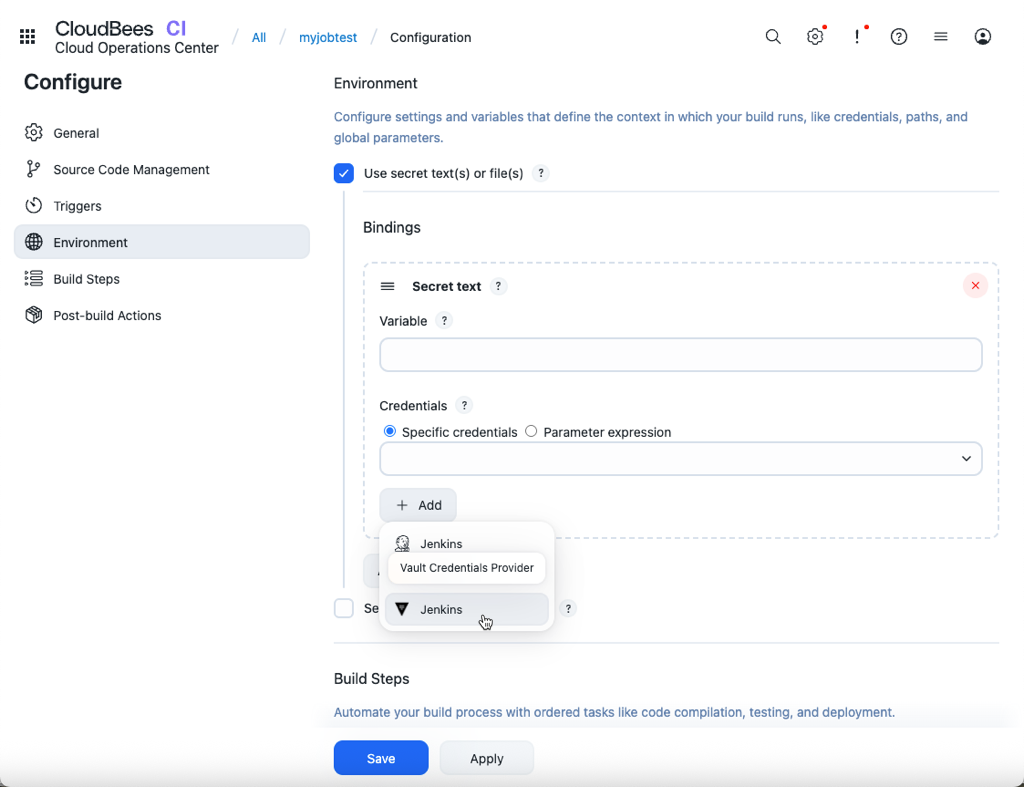The width and height of the screenshot is (1024, 787).
Task: Click the Bindings heading
Action: coord(392,227)
